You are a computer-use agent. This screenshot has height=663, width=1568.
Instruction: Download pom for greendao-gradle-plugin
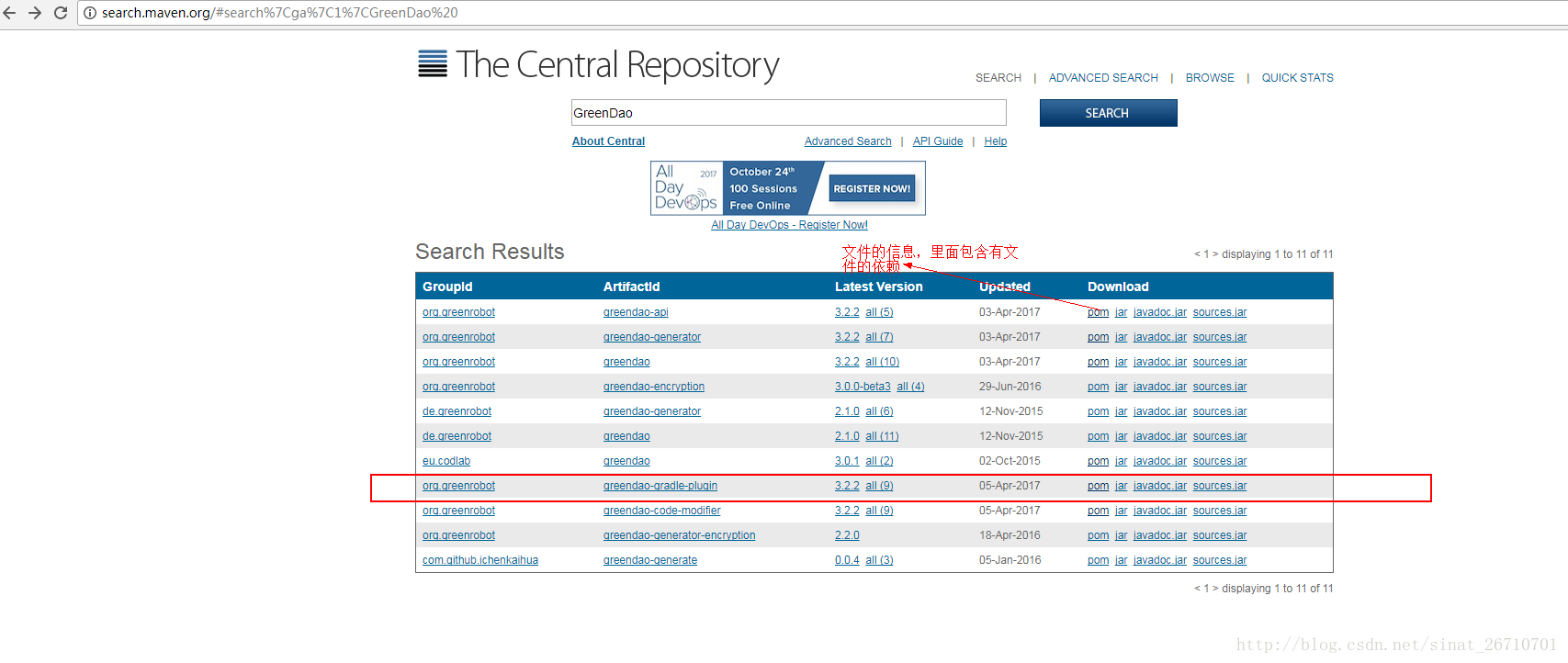point(1098,486)
